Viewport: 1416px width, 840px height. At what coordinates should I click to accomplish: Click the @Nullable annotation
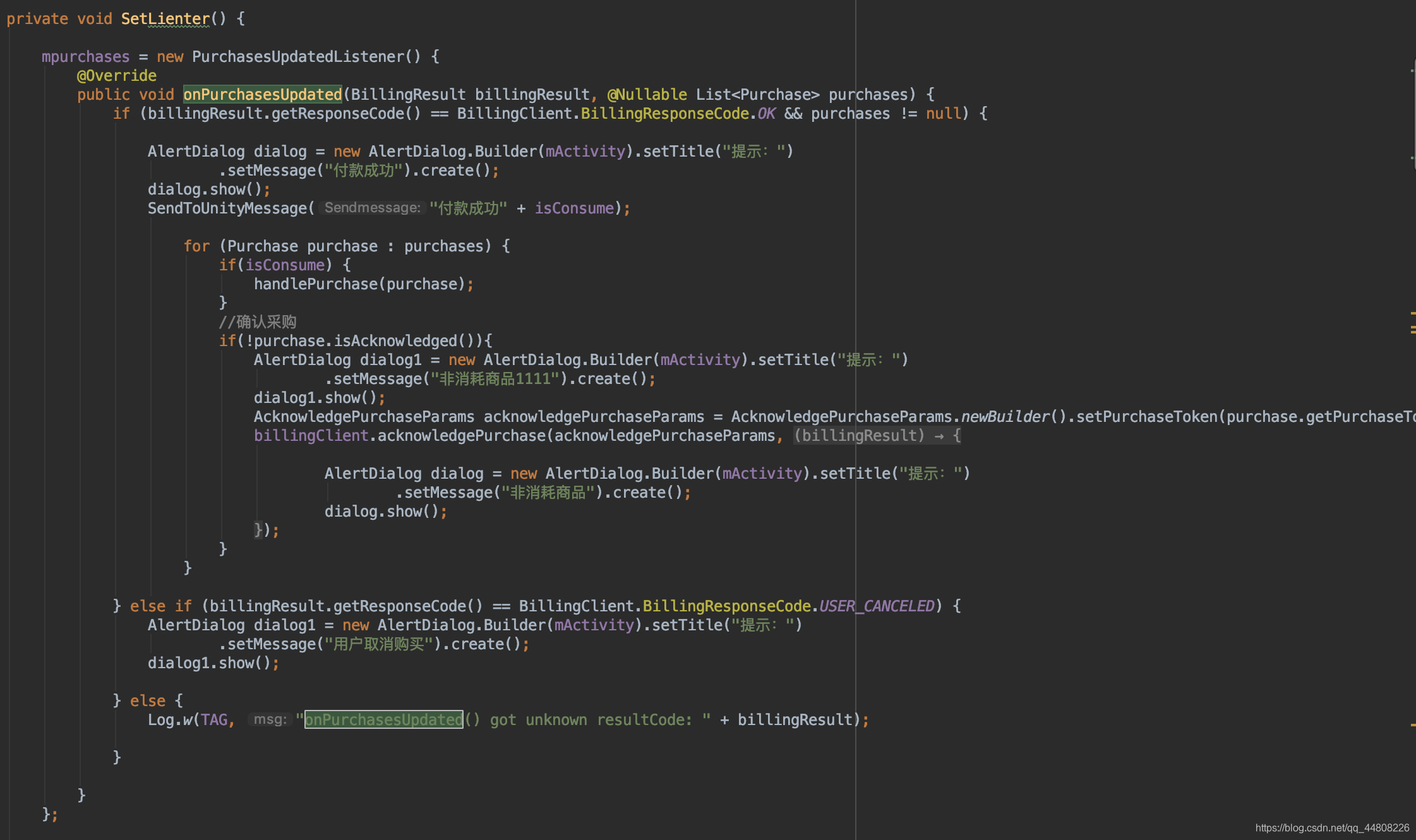tap(647, 95)
